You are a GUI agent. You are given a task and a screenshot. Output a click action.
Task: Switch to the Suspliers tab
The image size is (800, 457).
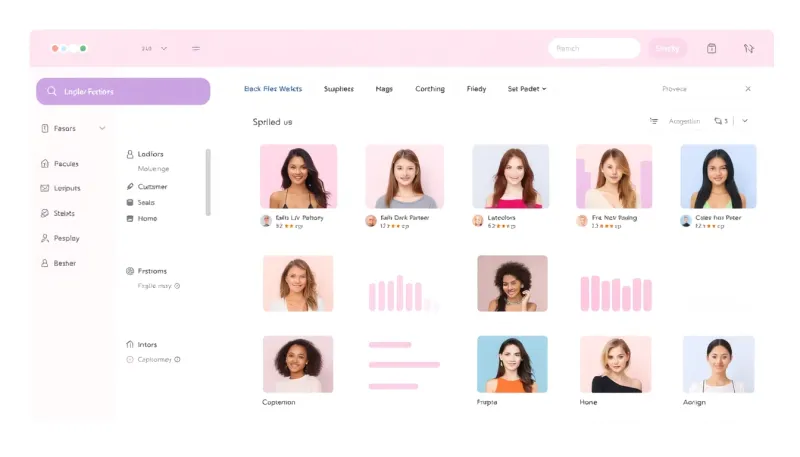(339, 89)
